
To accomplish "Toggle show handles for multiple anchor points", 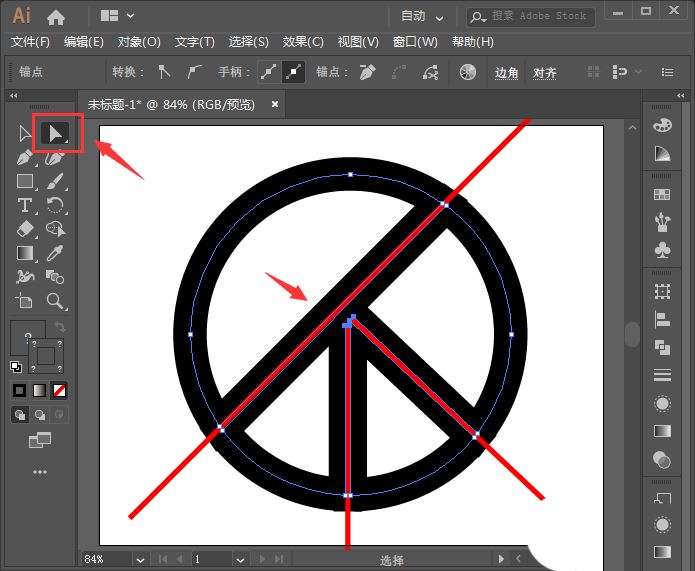I will [267, 72].
